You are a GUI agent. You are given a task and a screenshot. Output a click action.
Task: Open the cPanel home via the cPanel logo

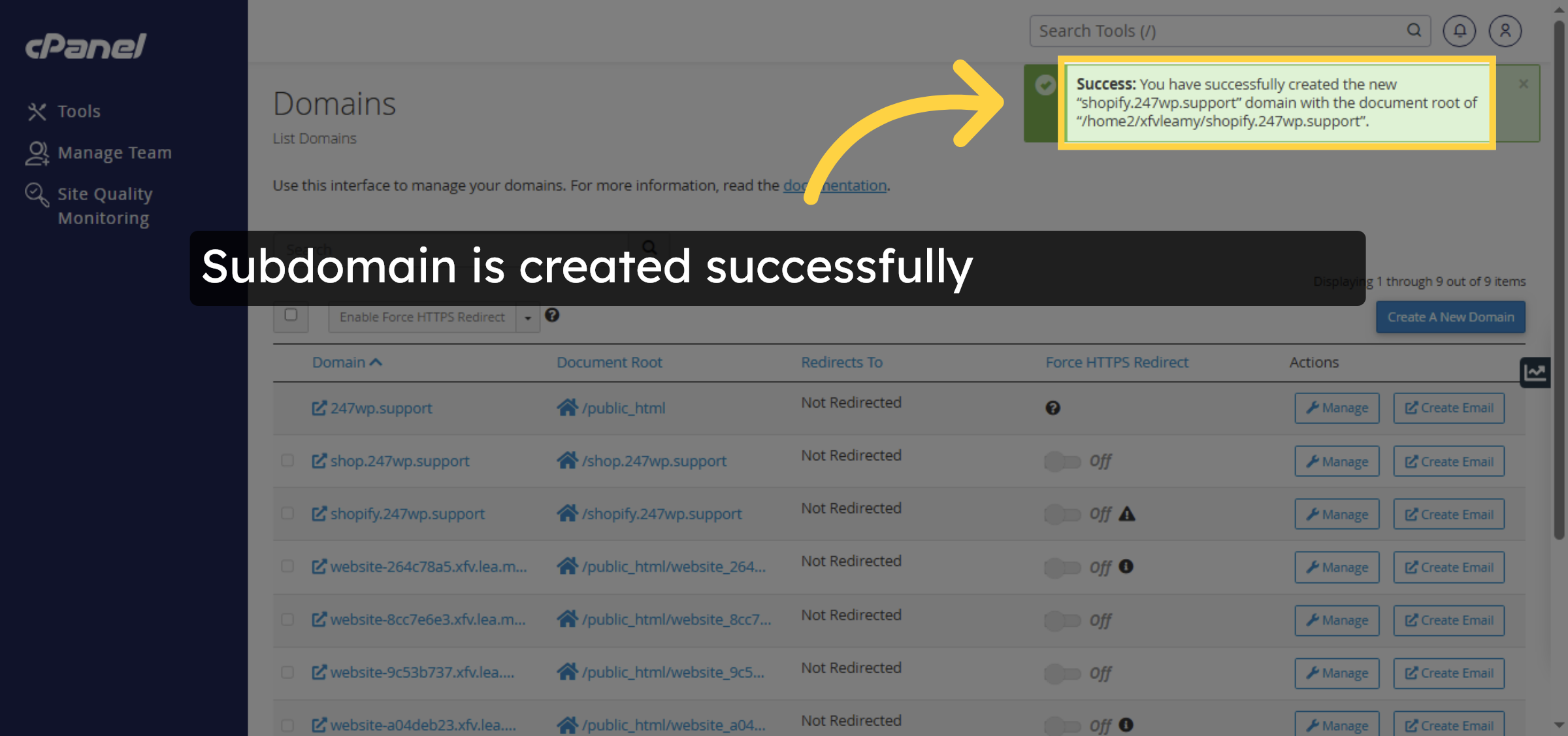tap(84, 46)
